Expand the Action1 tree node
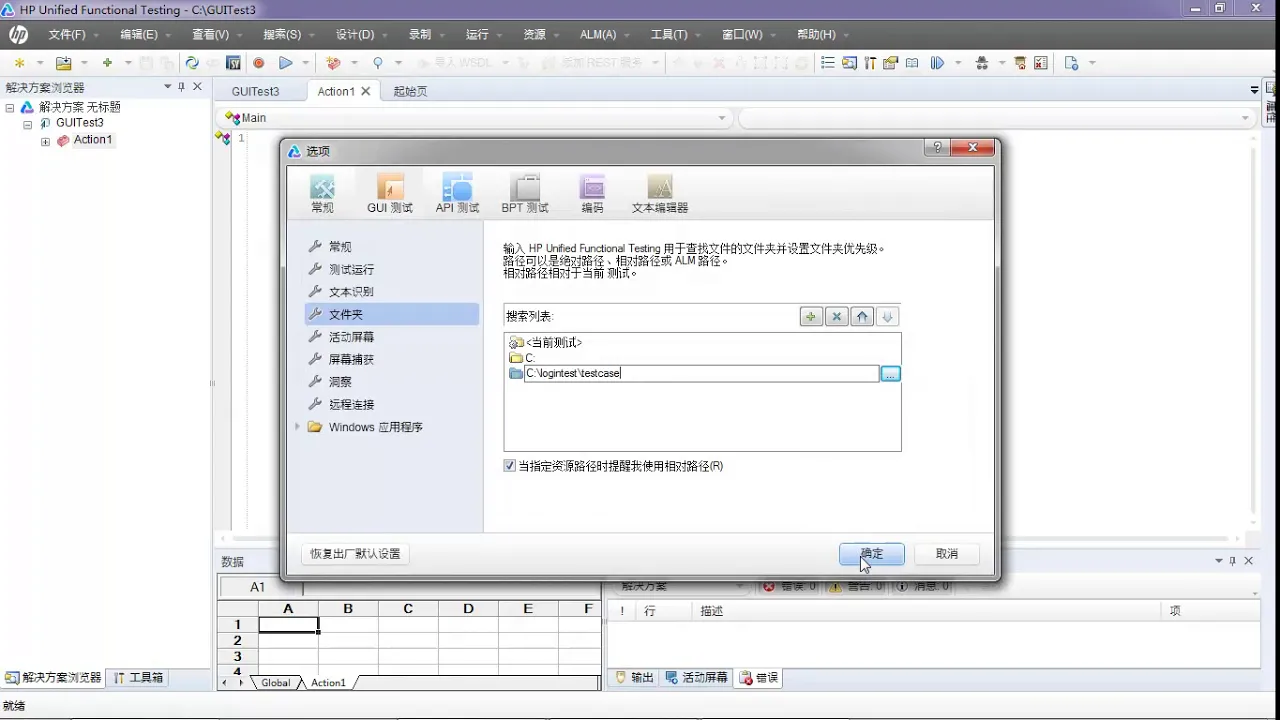This screenshot has width=1280, height=720. pyautogui.click(x=45, y=141)
